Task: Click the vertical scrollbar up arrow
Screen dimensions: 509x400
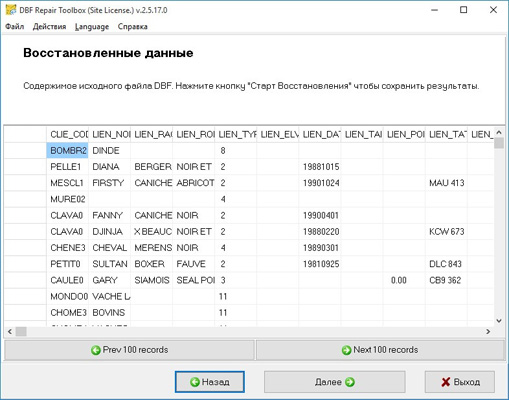Action: coord(499,133)
